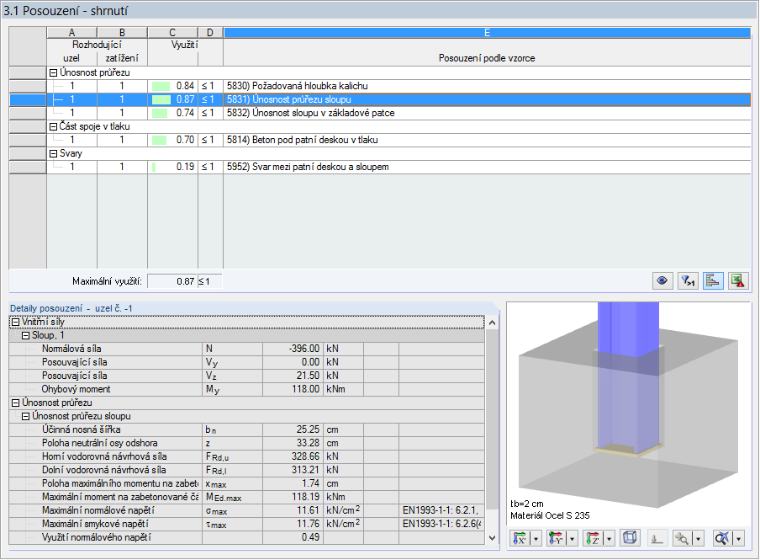Filter results exceeding ratio 1
Screen dimensions: 760x560
(x=688, y=281)
